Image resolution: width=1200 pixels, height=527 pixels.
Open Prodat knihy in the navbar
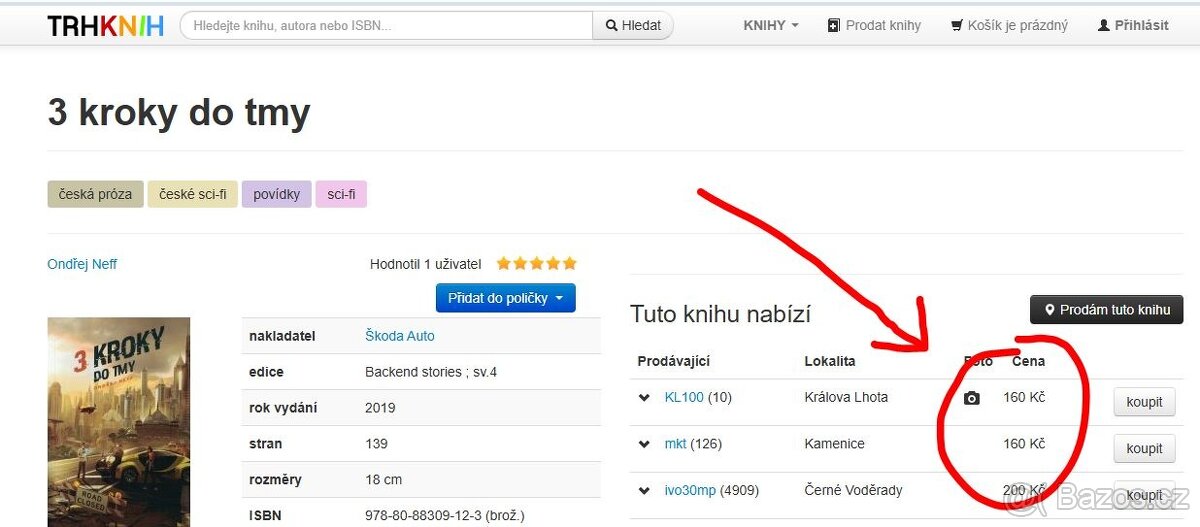point(874,25)
